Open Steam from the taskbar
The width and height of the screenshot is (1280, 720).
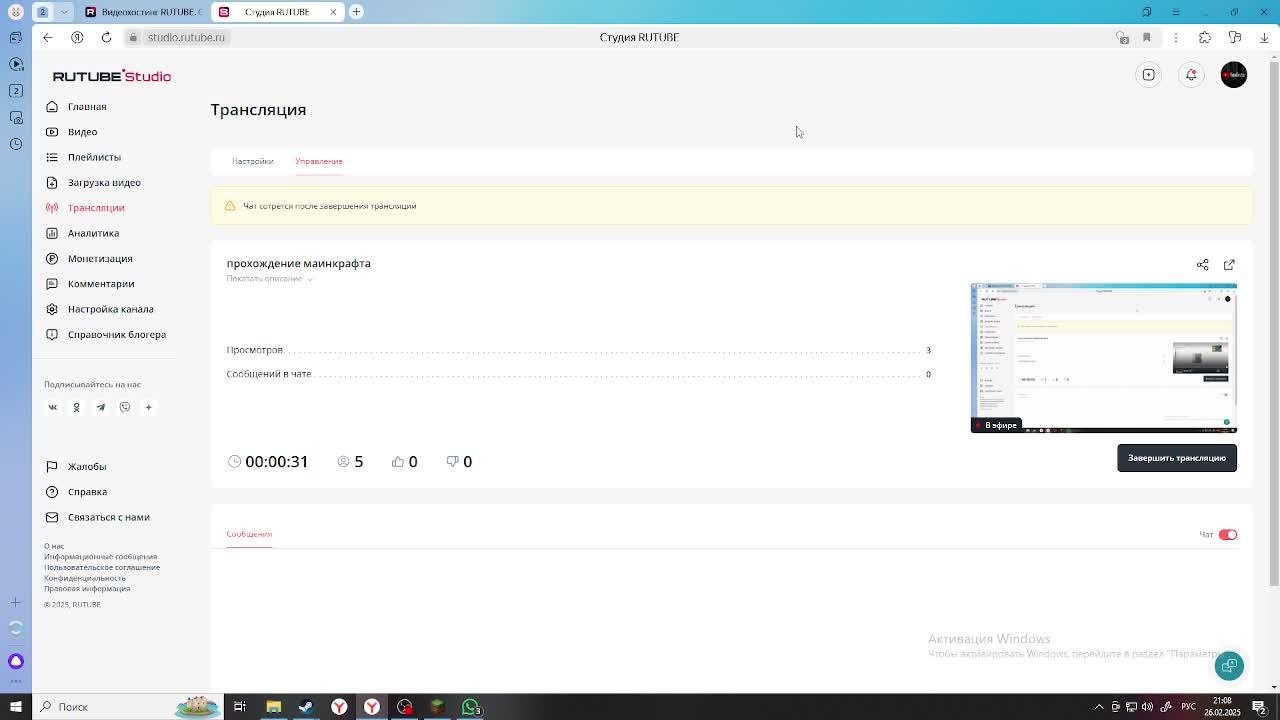click(x=306, y=707)
